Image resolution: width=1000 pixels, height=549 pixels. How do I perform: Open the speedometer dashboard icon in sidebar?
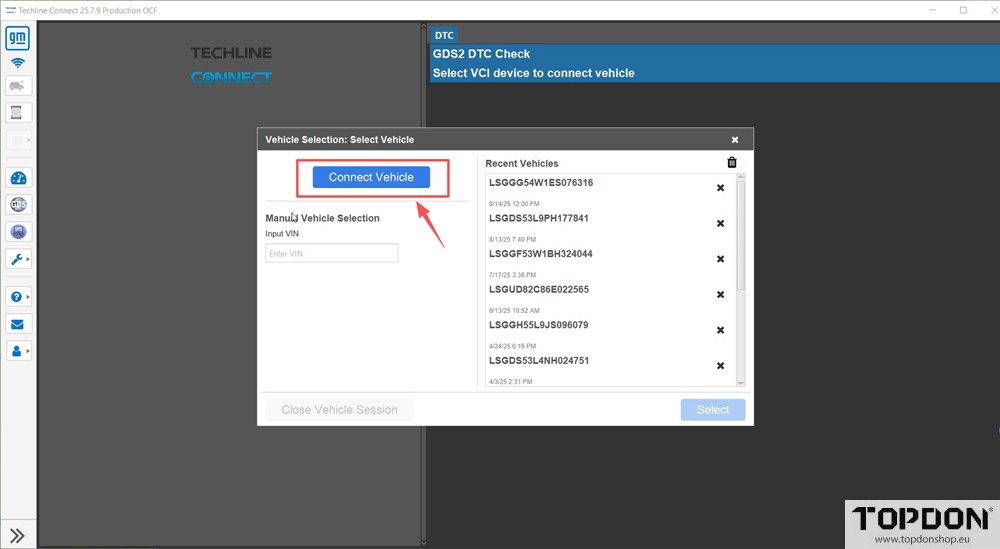18,178
